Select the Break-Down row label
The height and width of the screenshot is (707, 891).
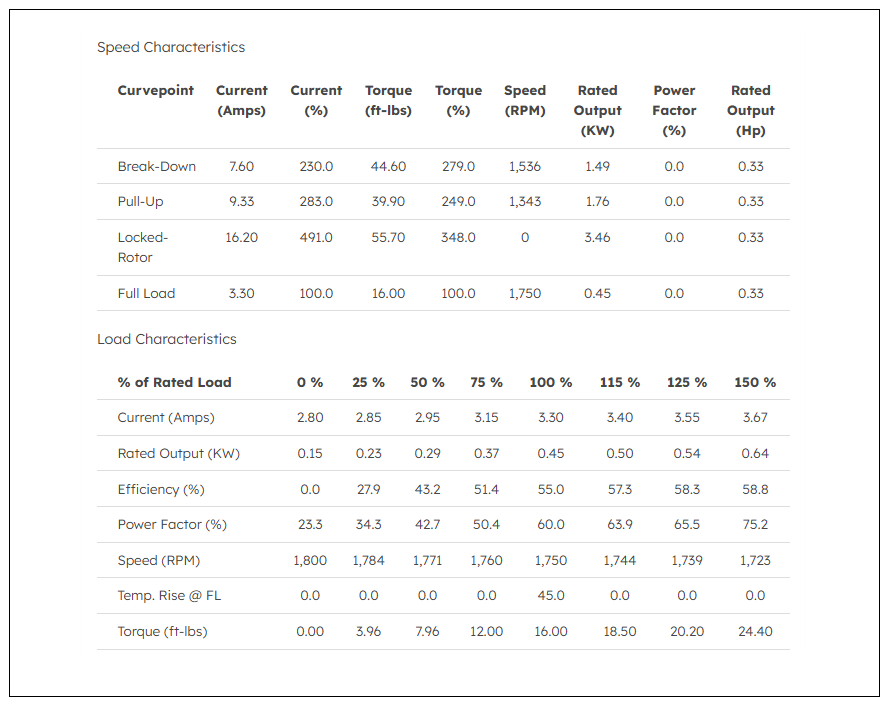tap(156, 167)
